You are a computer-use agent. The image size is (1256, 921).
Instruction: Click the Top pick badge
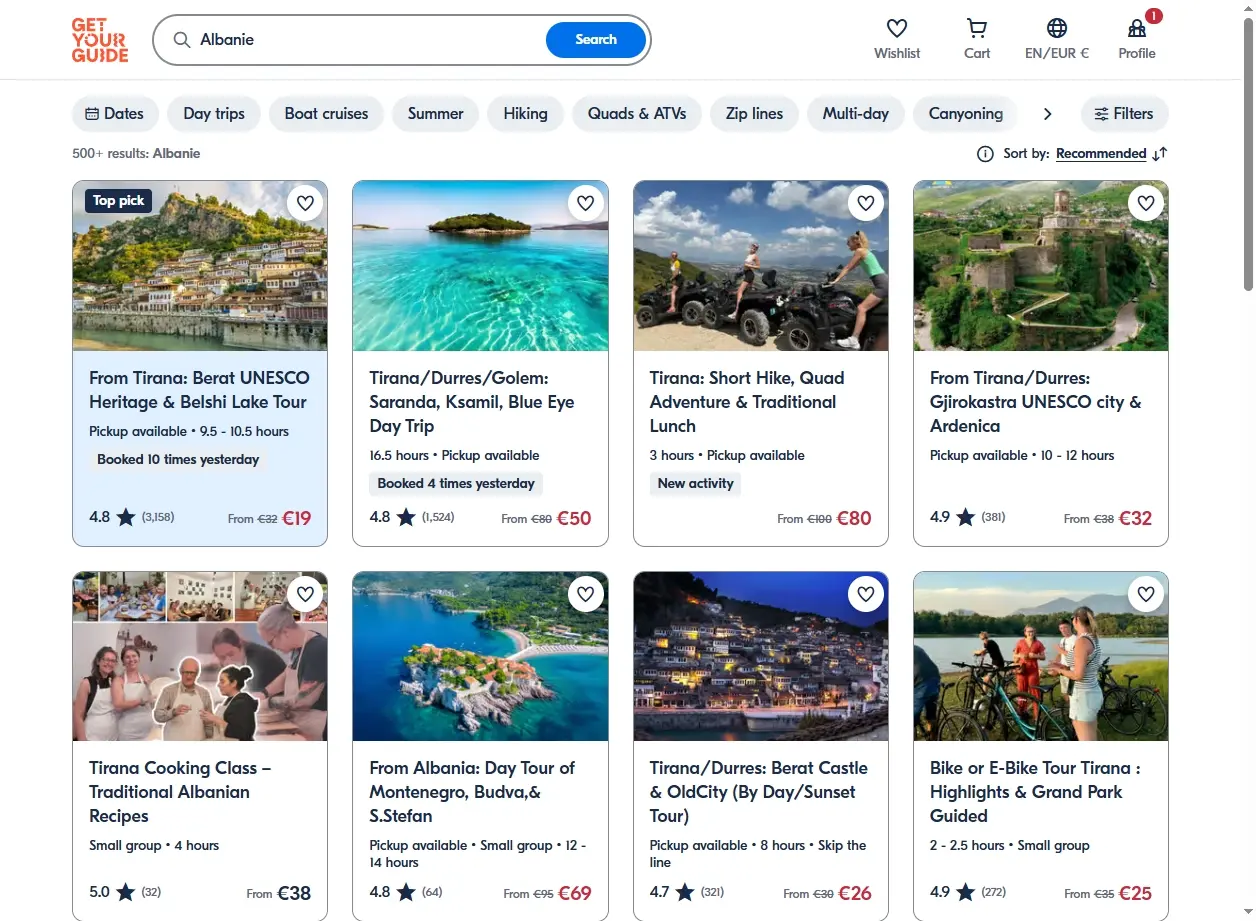click(x=119, y=201)
